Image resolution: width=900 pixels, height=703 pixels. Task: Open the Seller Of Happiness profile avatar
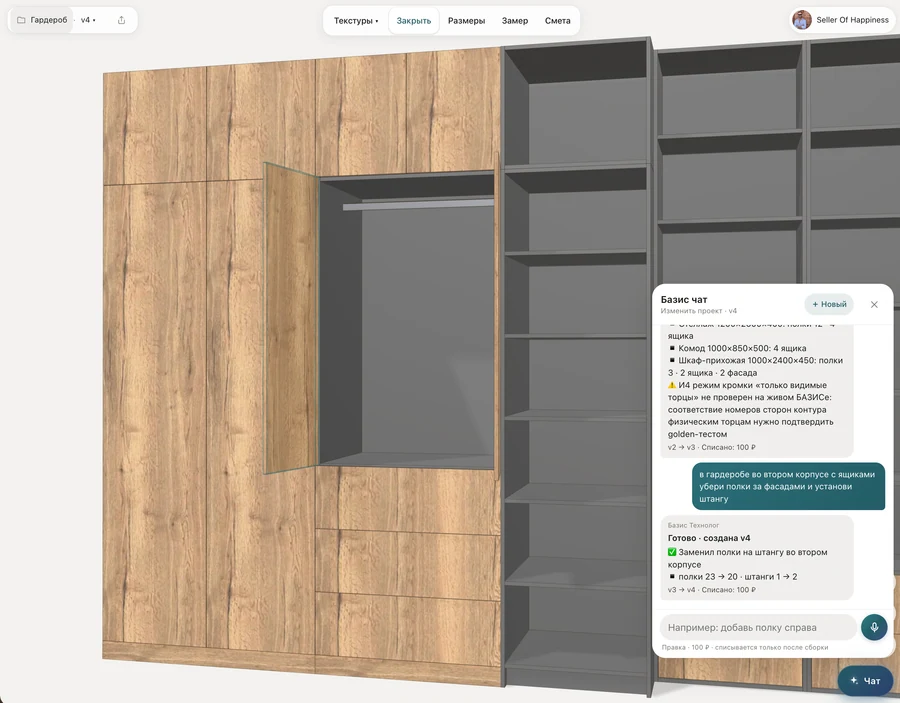point(801,20)
